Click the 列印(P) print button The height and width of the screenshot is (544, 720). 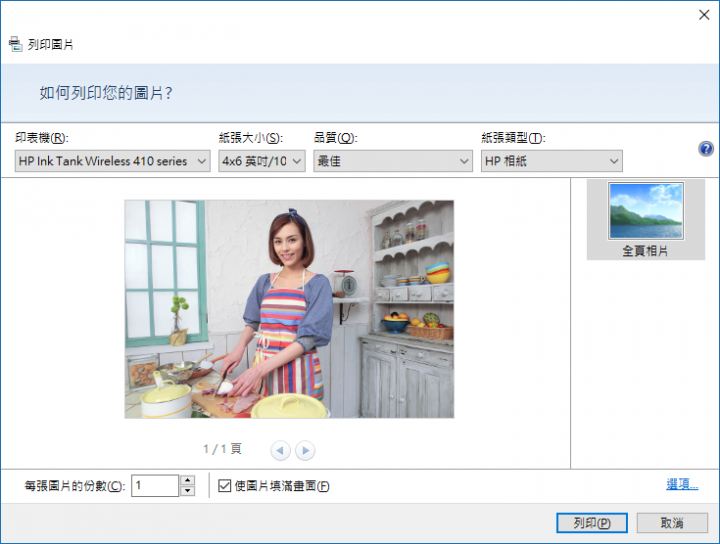(592, 523)
